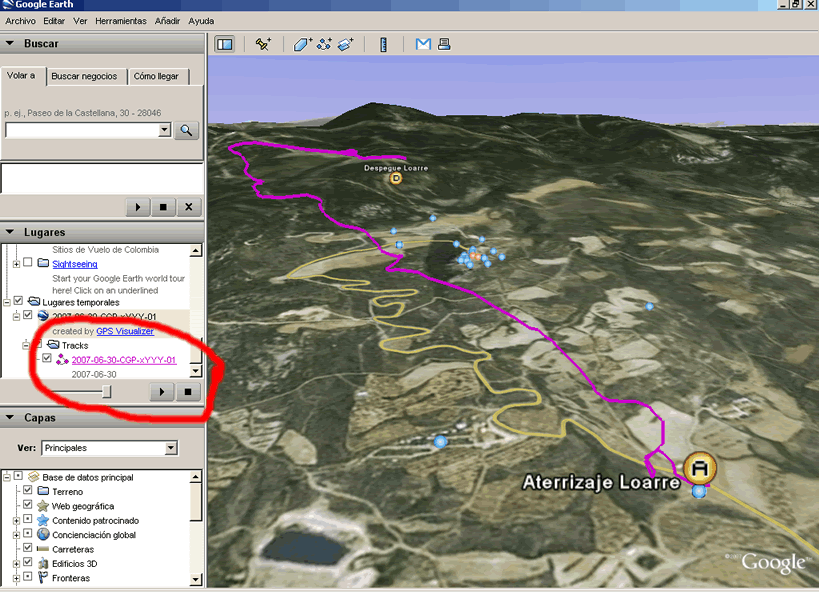Toggle the Contenido patrocinado checkbox

pos(28,520)
